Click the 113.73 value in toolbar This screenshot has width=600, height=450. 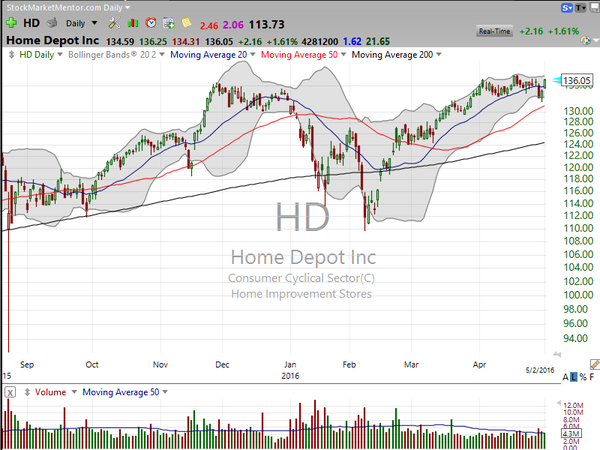266,25
